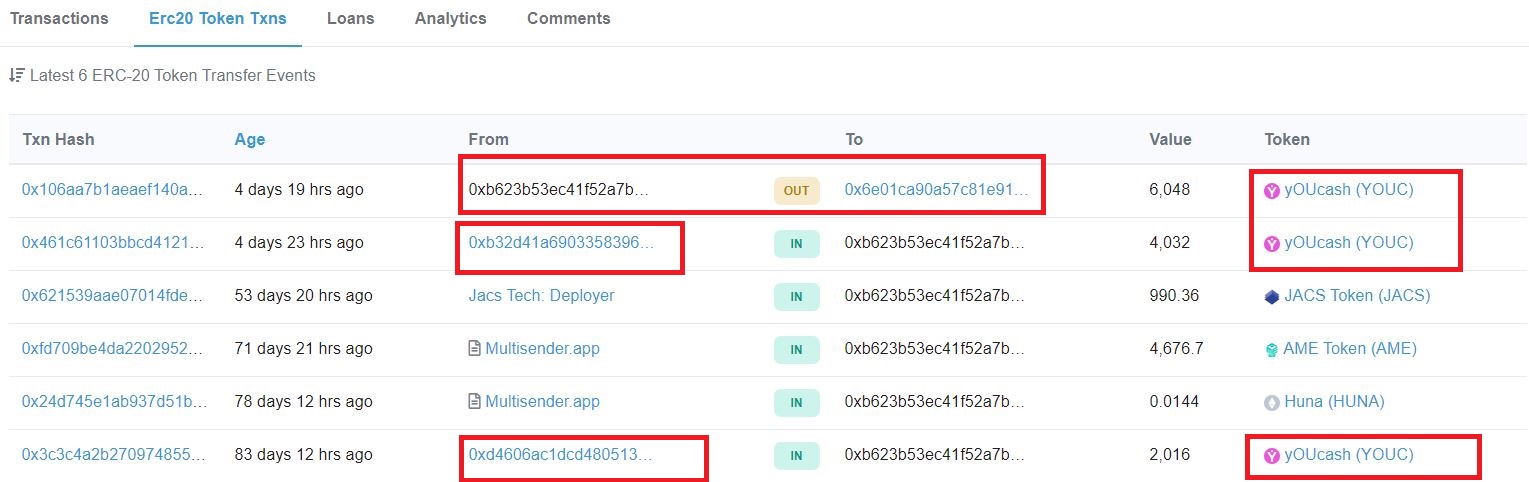
Task: Open the Analytics tab
Action: coord(451,18)
